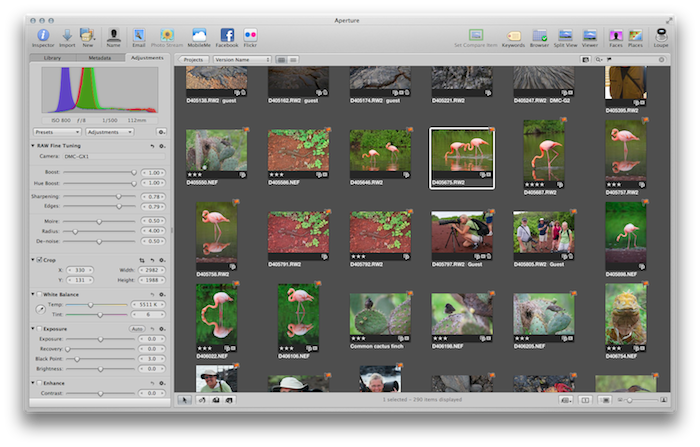This screenshot has height=447, width=700.
Task: Open the Places view
Action: click(x=635, y=36)
